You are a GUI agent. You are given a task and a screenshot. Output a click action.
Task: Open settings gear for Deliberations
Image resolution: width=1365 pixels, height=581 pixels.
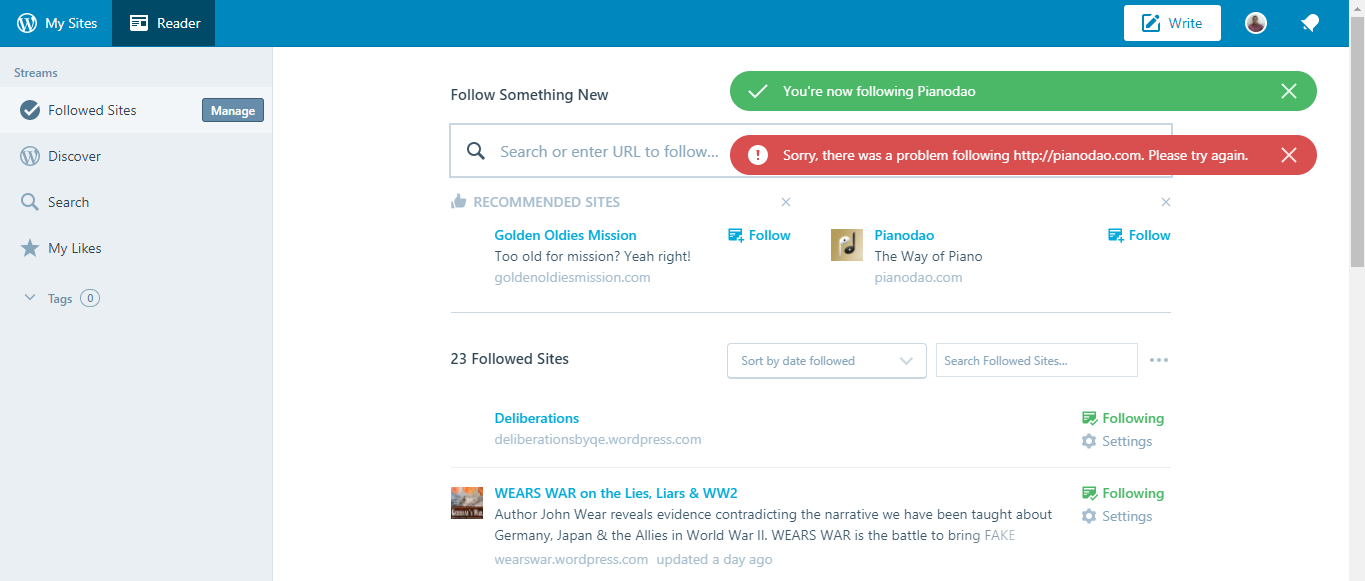pyautogui.click(x=1116, y=441)
